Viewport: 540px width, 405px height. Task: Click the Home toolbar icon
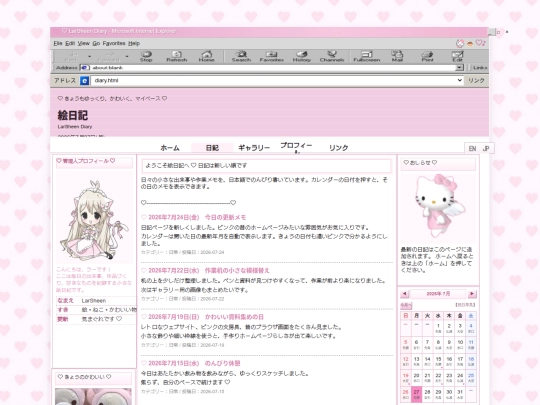tap(207, 56)
